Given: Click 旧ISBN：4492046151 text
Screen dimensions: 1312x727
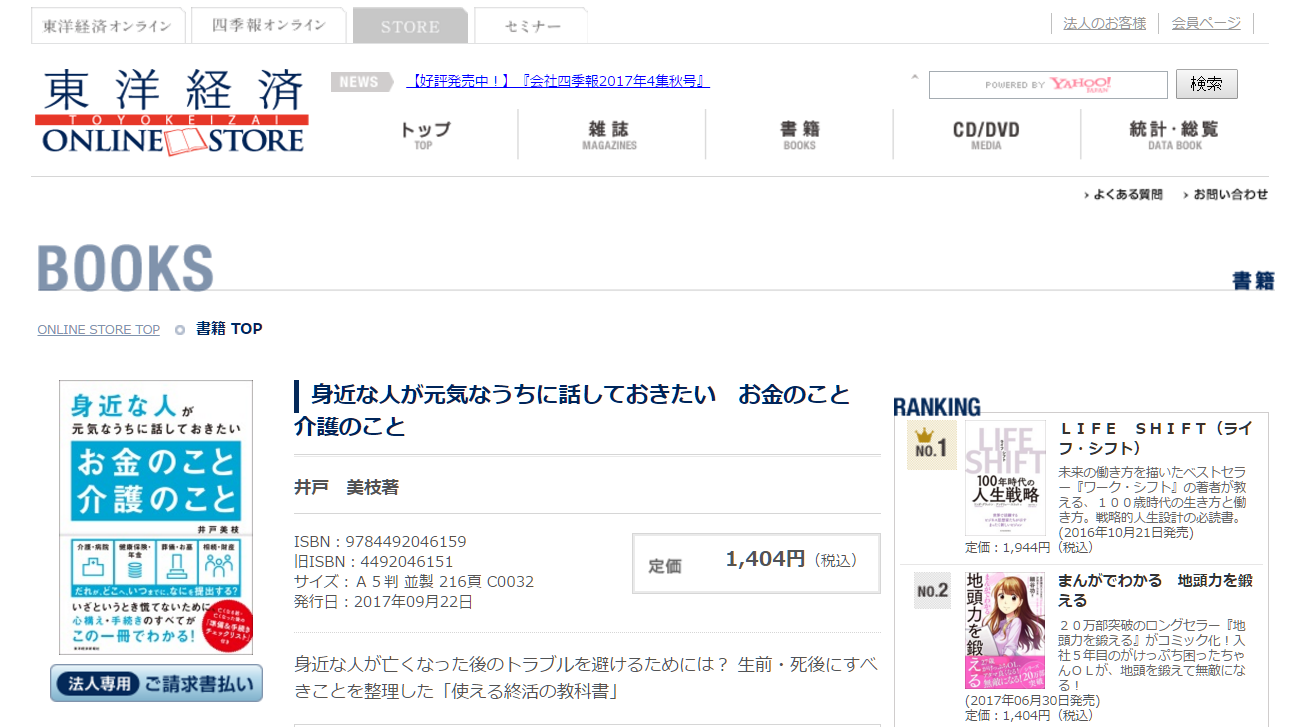Looking at the screenshot, I should coord(373,562).
